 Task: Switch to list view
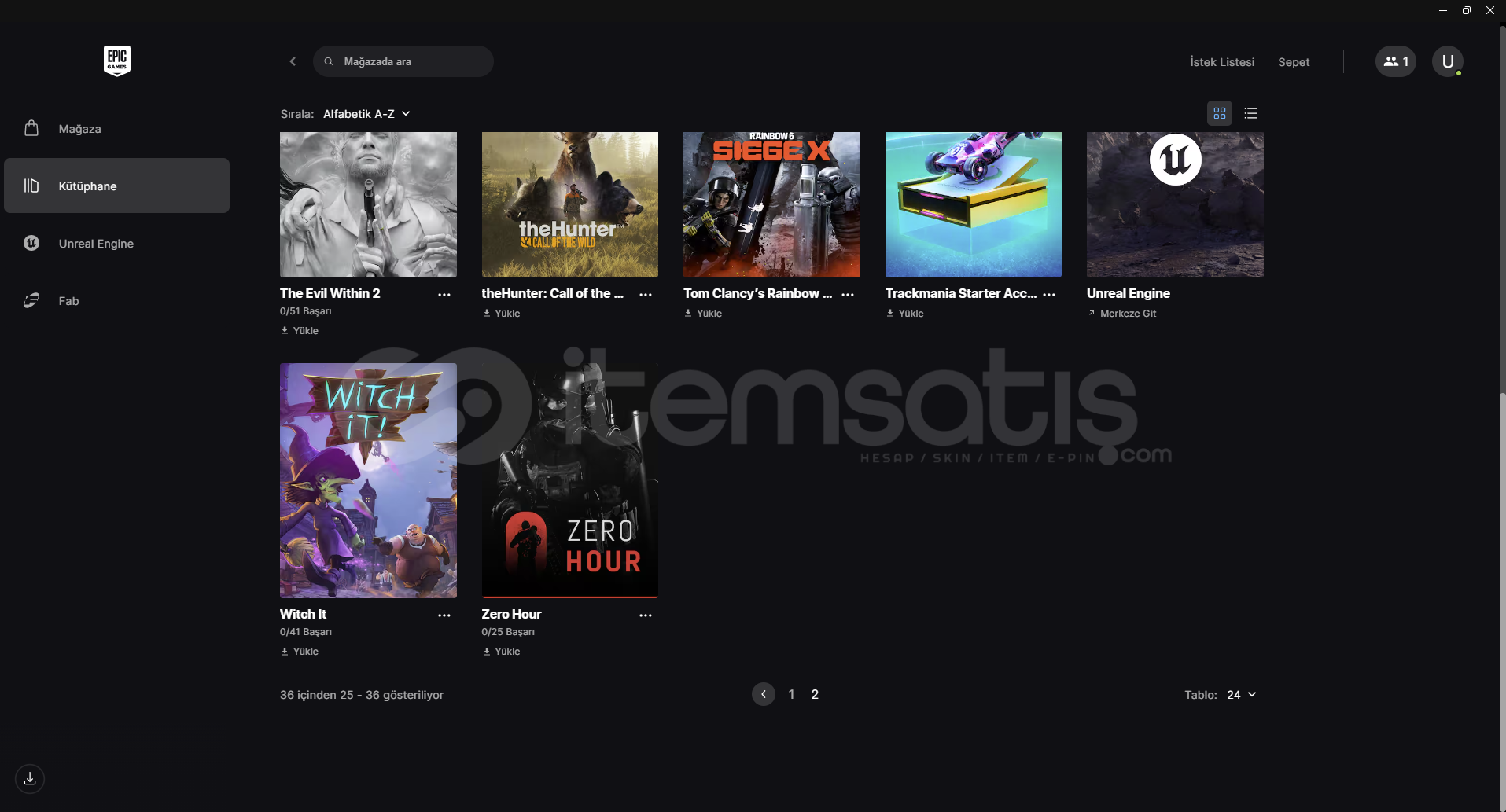[x=1251, y=113]
